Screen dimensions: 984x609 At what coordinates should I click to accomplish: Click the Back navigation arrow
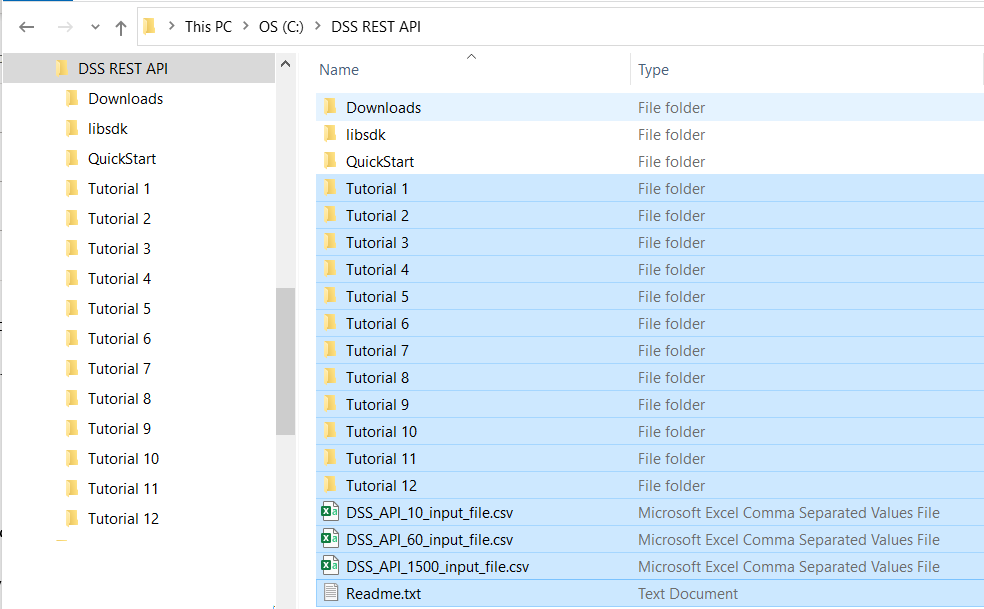(x=27, y=27)
